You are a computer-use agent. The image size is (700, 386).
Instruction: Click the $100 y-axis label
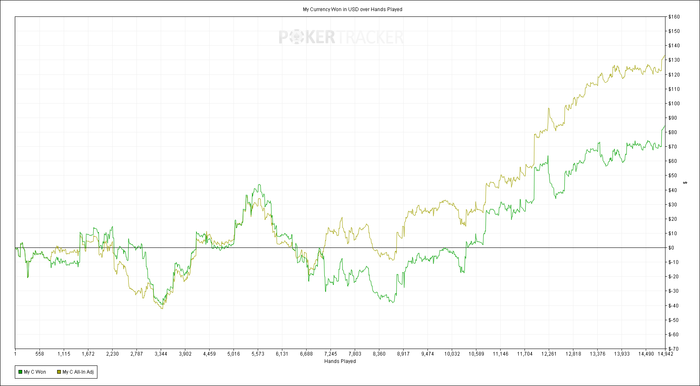(x=673, y=104)
